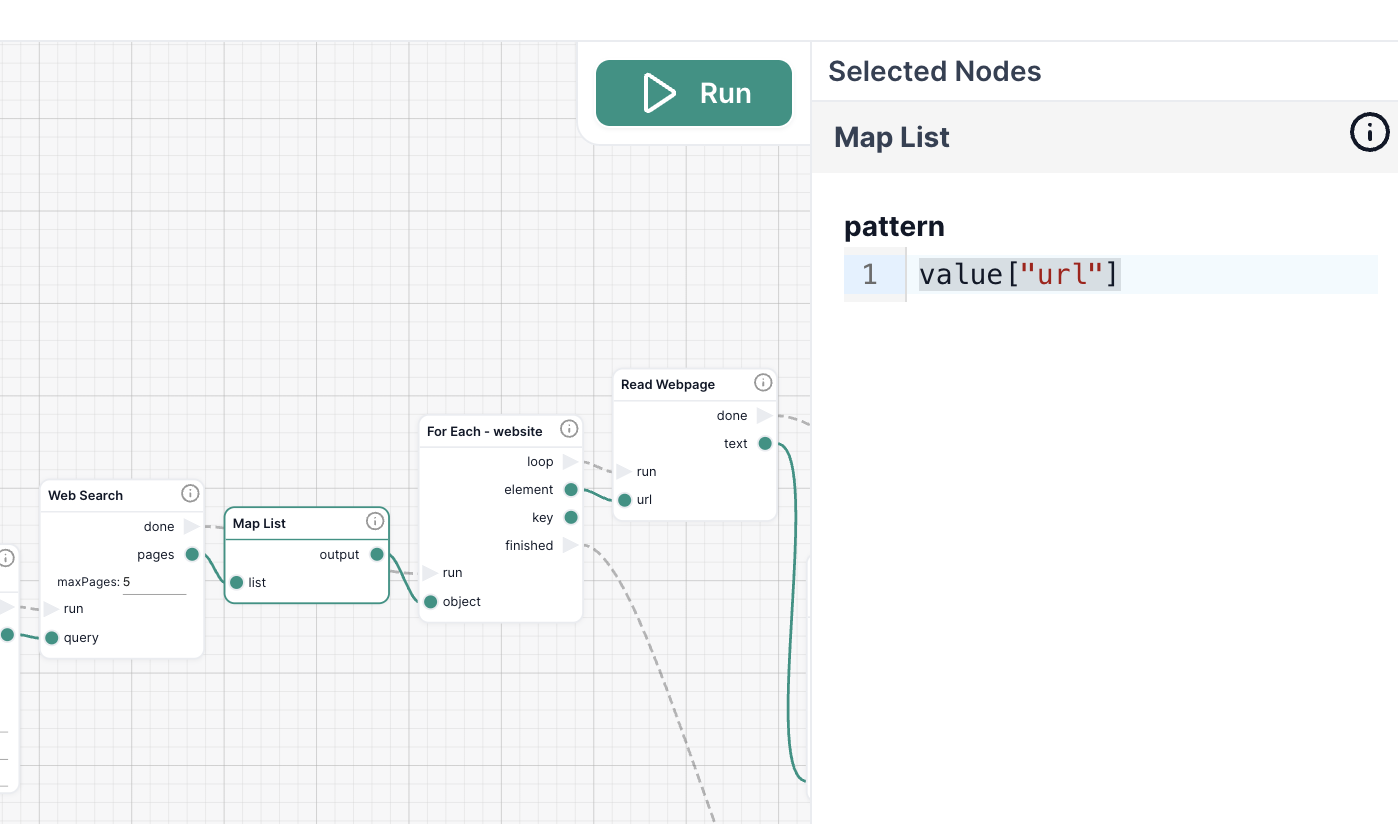Click the Read Webpage url input port

624,499
